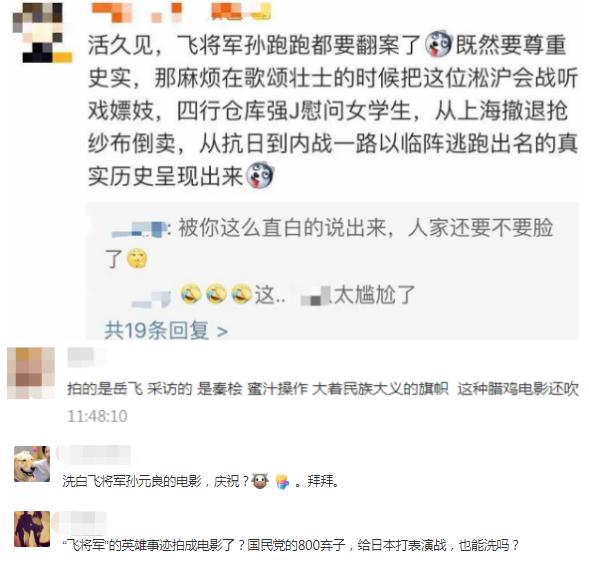Click the blurred orange username at the top
The height and width of the screenshot is (563, 589).
pos(180,11)
